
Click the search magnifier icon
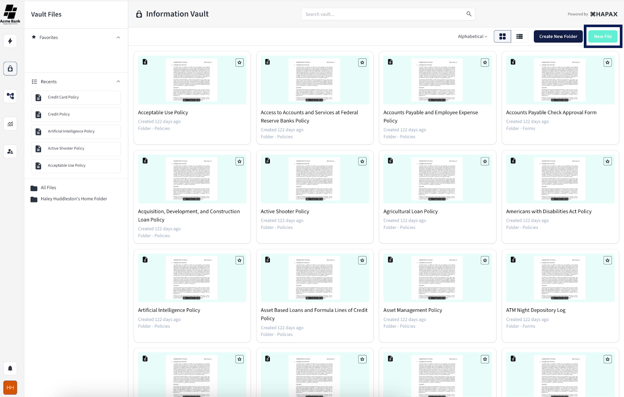pos(469,14)
